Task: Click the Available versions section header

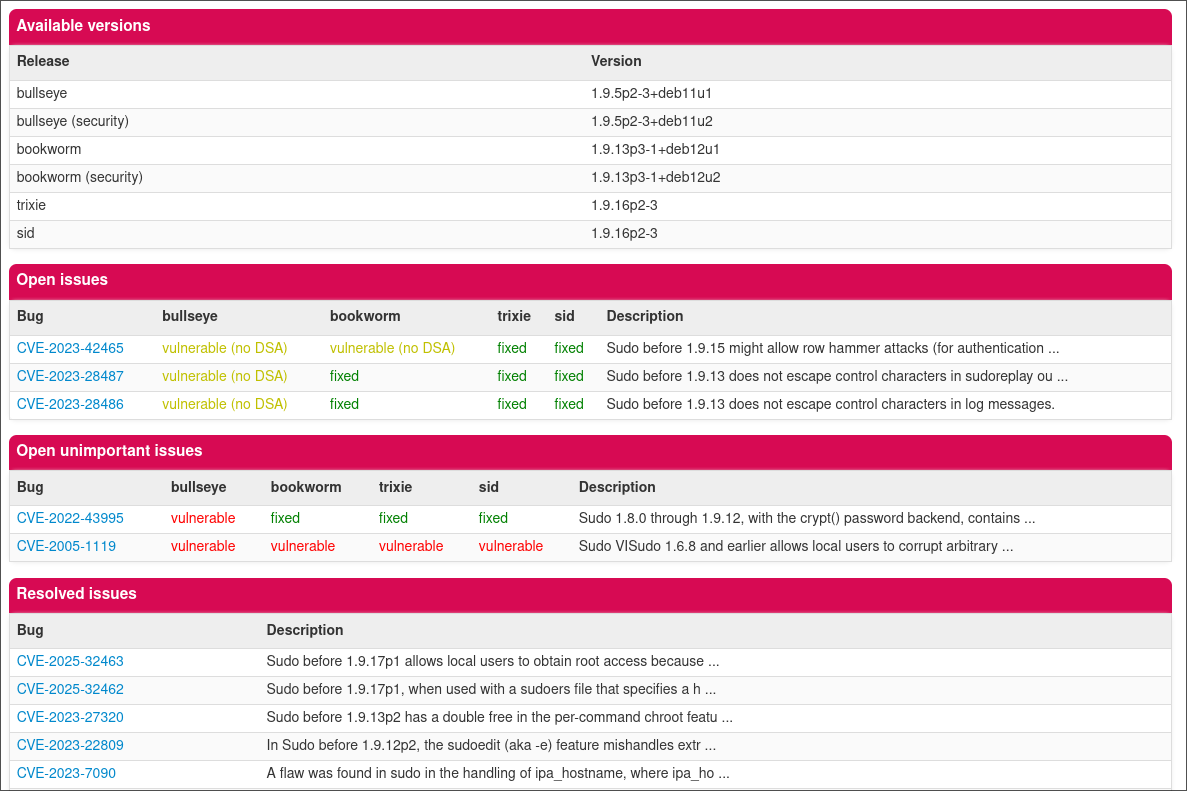Action: click(x=590, y=26)
